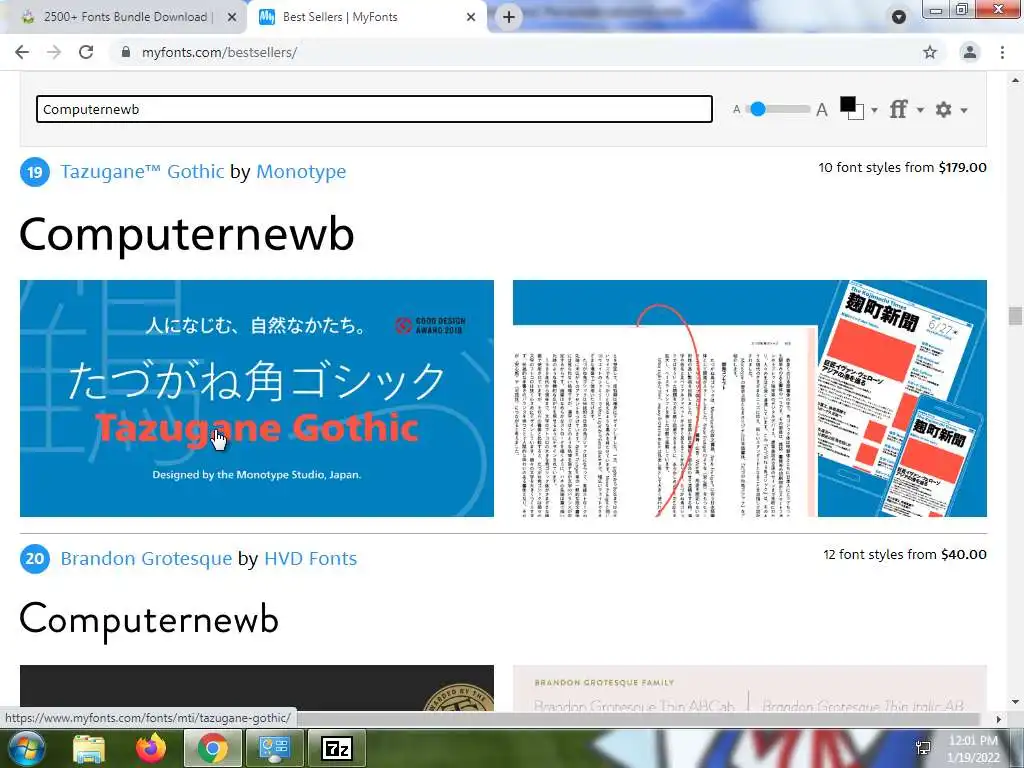This screenshot has width=1024, height=768.
Task: Open the Tazugane Gothic font link
Action: 142,171
